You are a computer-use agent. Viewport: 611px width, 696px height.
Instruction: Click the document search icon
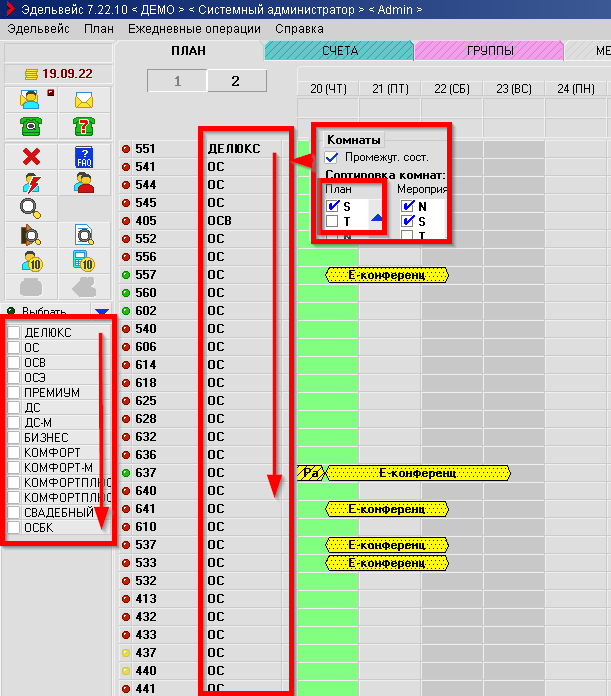84,234
